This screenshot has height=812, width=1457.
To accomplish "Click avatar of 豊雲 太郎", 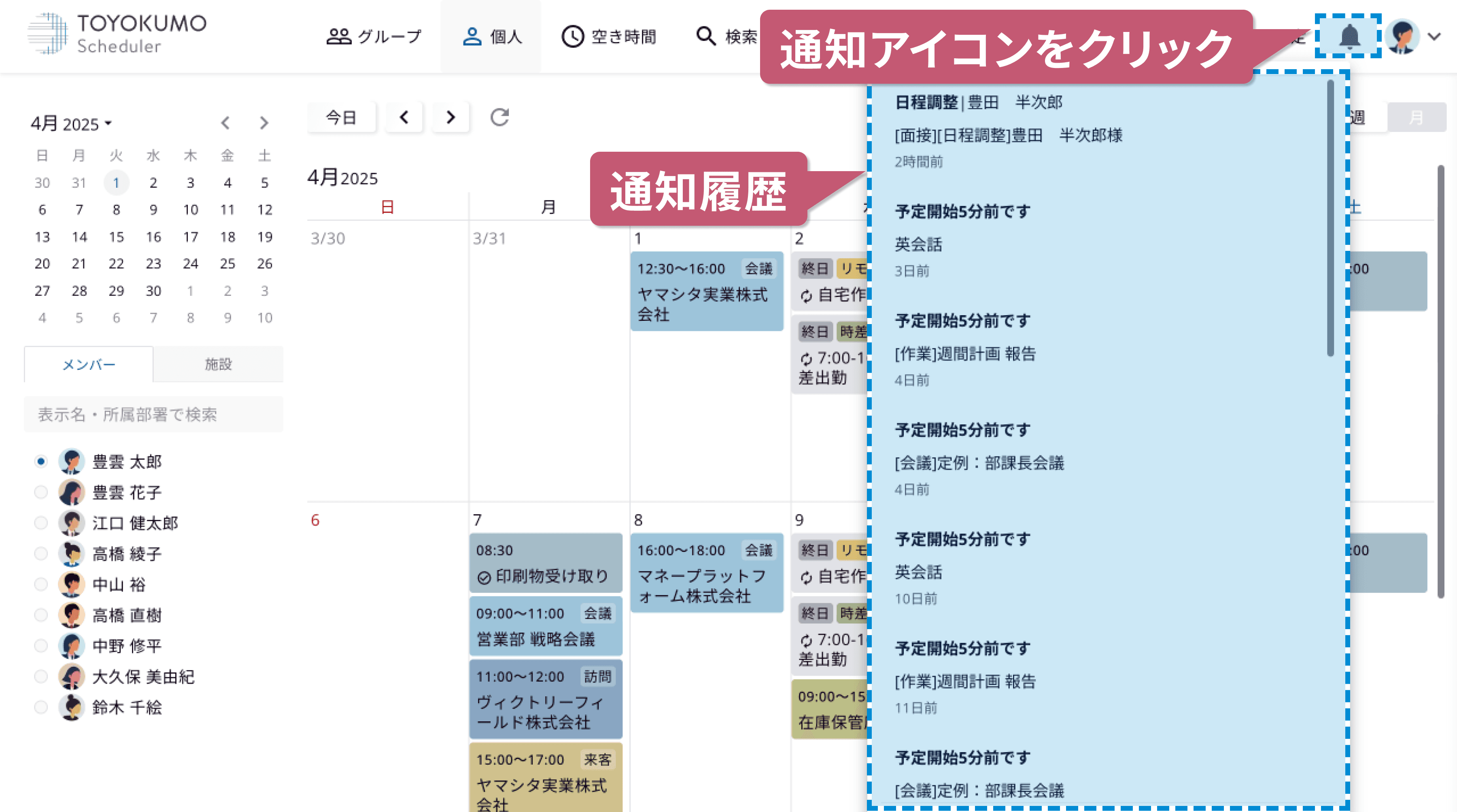I will coord(71,461).
